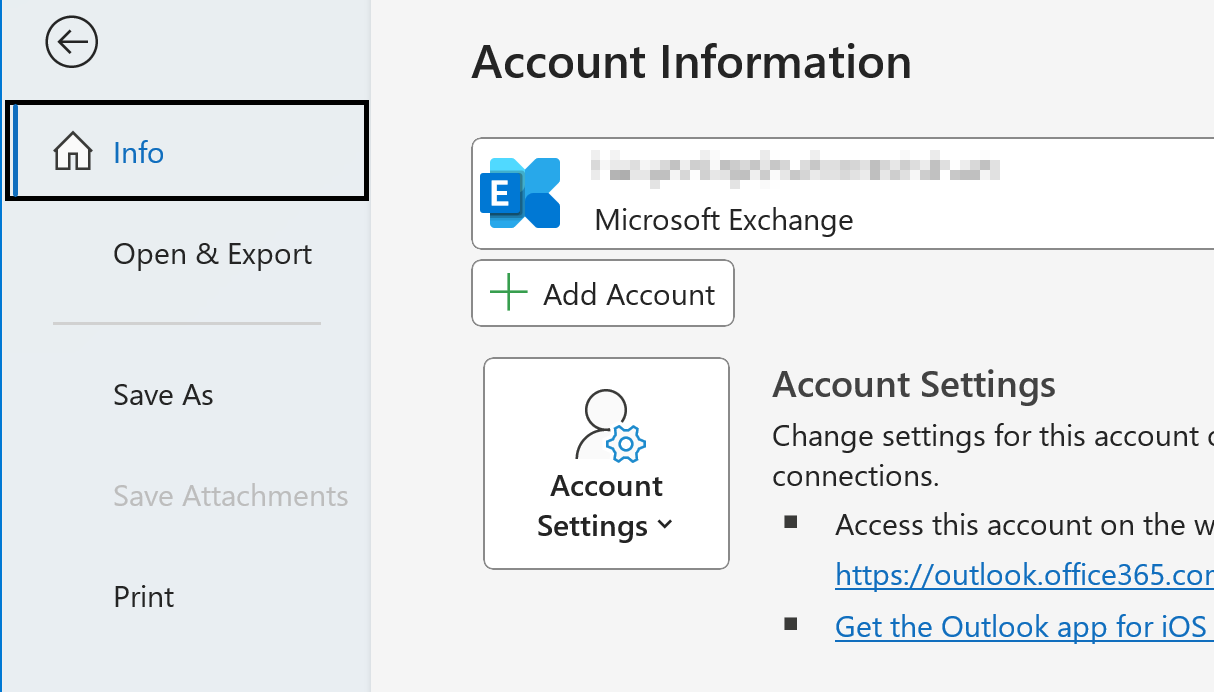Click the person-with-gear Account Settings icon
1214x692 pixels.
(x=611, y=427)
